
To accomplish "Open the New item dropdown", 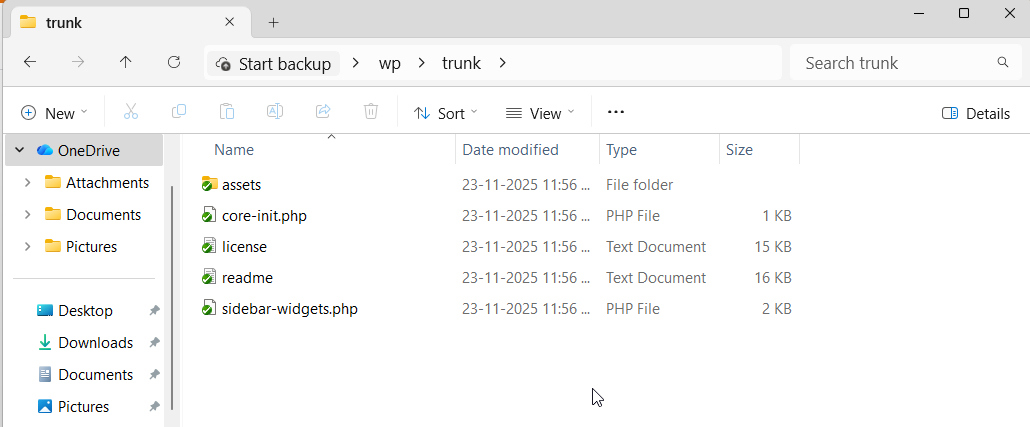I will 54,113.
